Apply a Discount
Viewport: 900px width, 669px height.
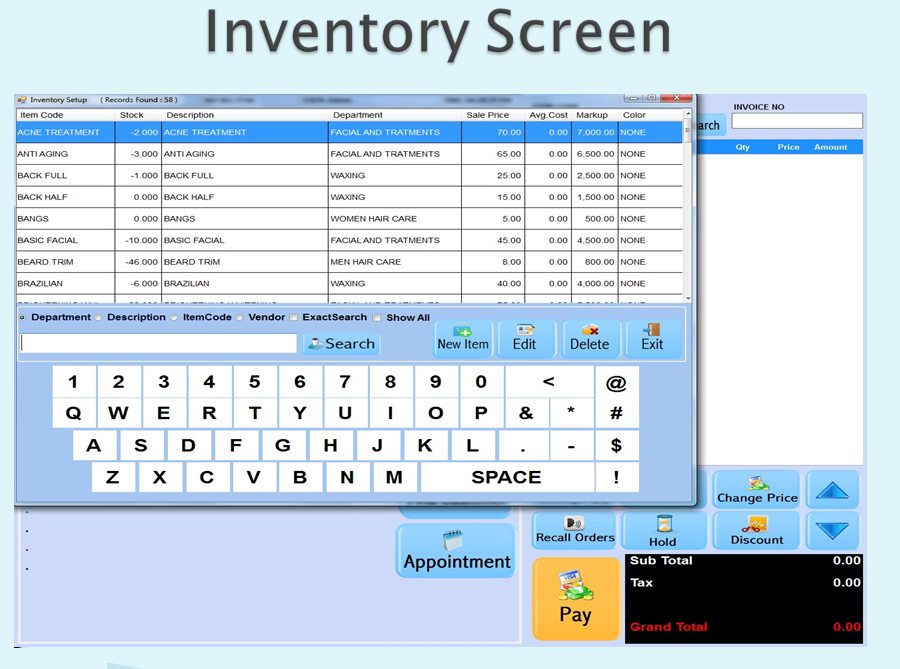pyautogui.click(x=757, y=531)
